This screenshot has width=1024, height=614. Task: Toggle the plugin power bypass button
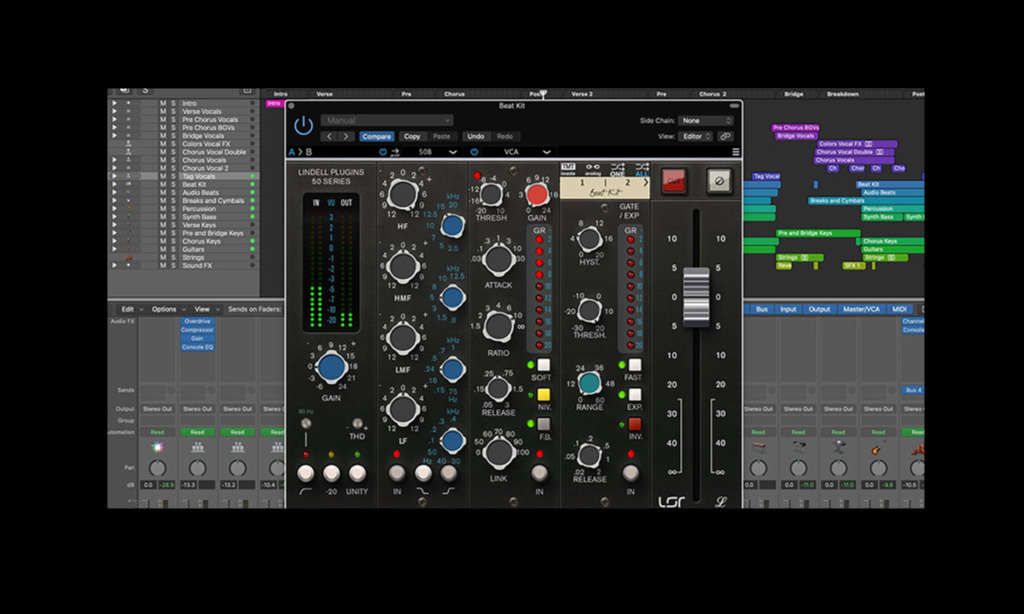(303, 125)
